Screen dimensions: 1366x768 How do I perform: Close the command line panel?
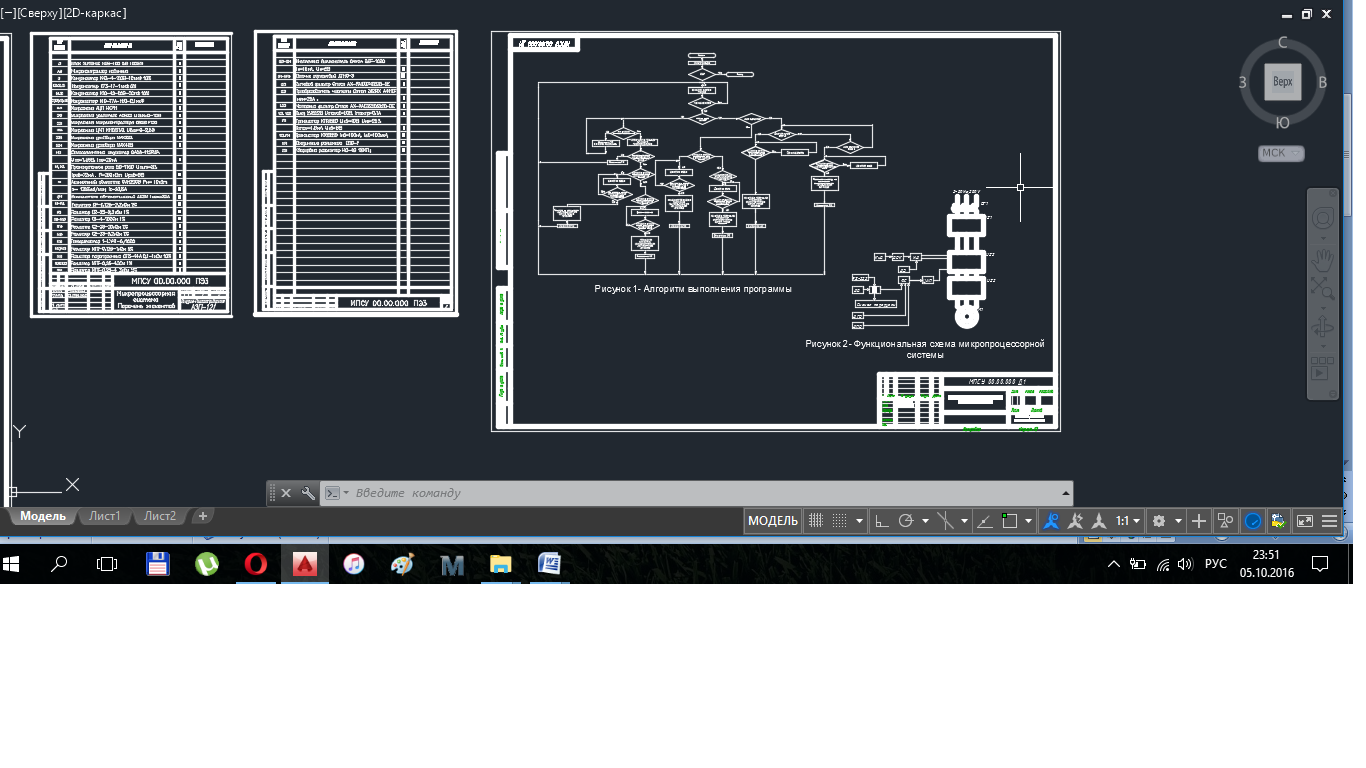click(x=286, y=493)
